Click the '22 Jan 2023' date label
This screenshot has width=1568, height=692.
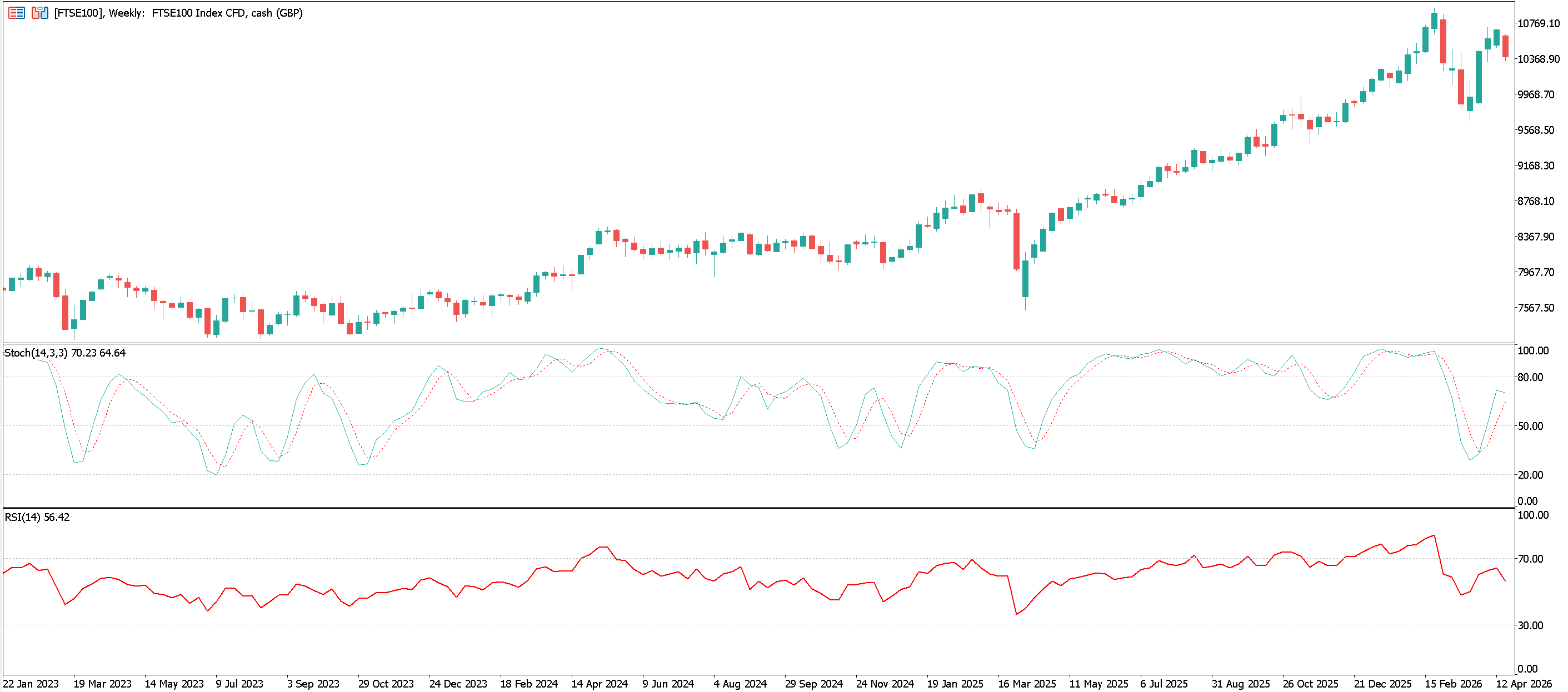pyautogui.click(x=31, y=684)
